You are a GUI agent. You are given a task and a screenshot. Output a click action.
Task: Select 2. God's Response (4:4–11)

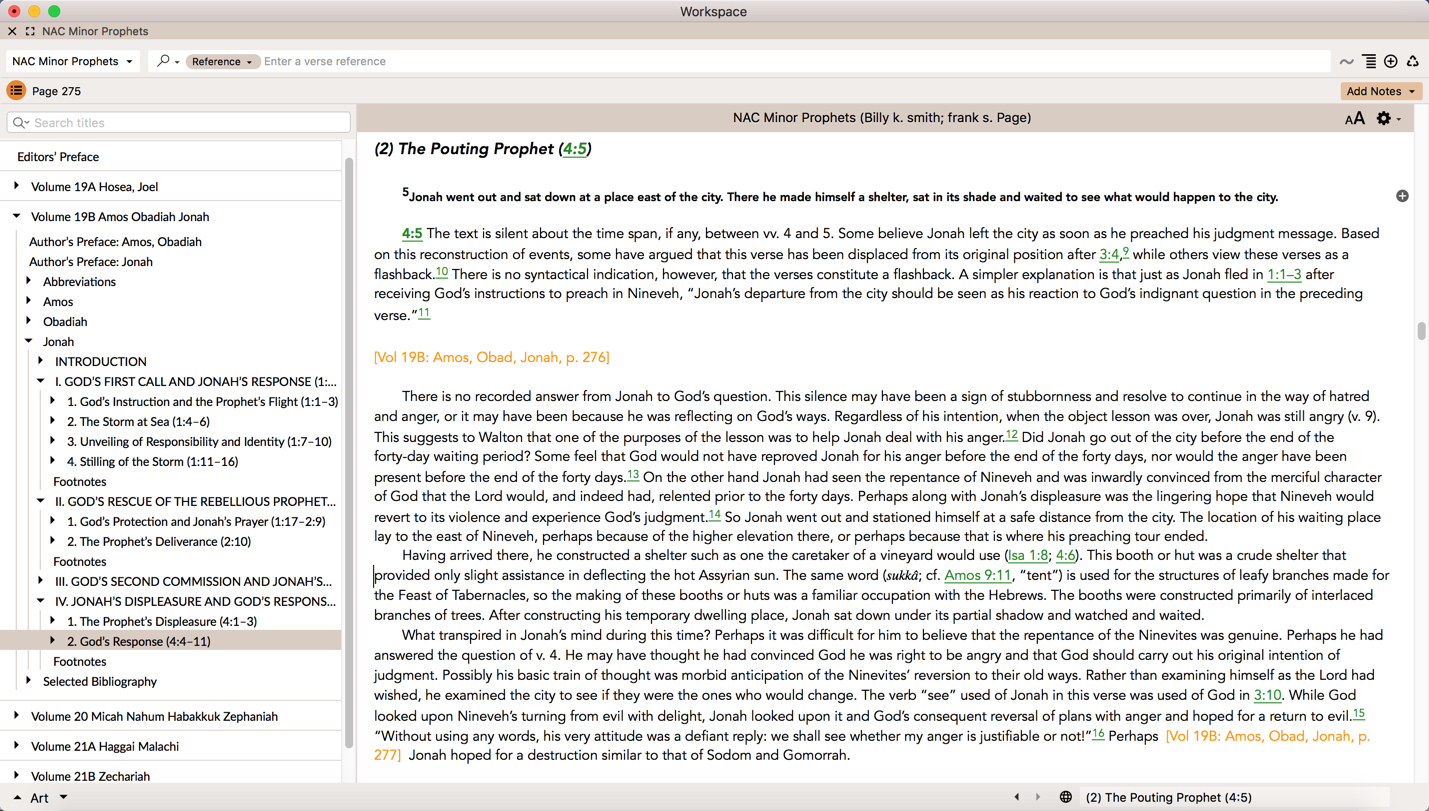click(139, 642)
